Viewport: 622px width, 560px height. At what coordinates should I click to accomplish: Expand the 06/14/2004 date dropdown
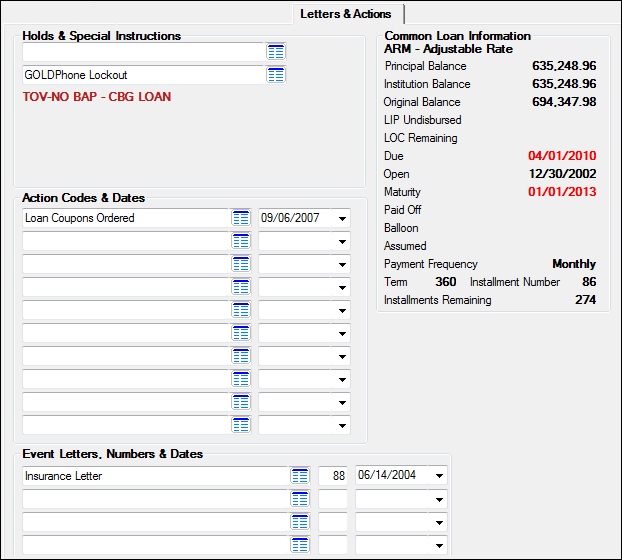click(439, 476)
